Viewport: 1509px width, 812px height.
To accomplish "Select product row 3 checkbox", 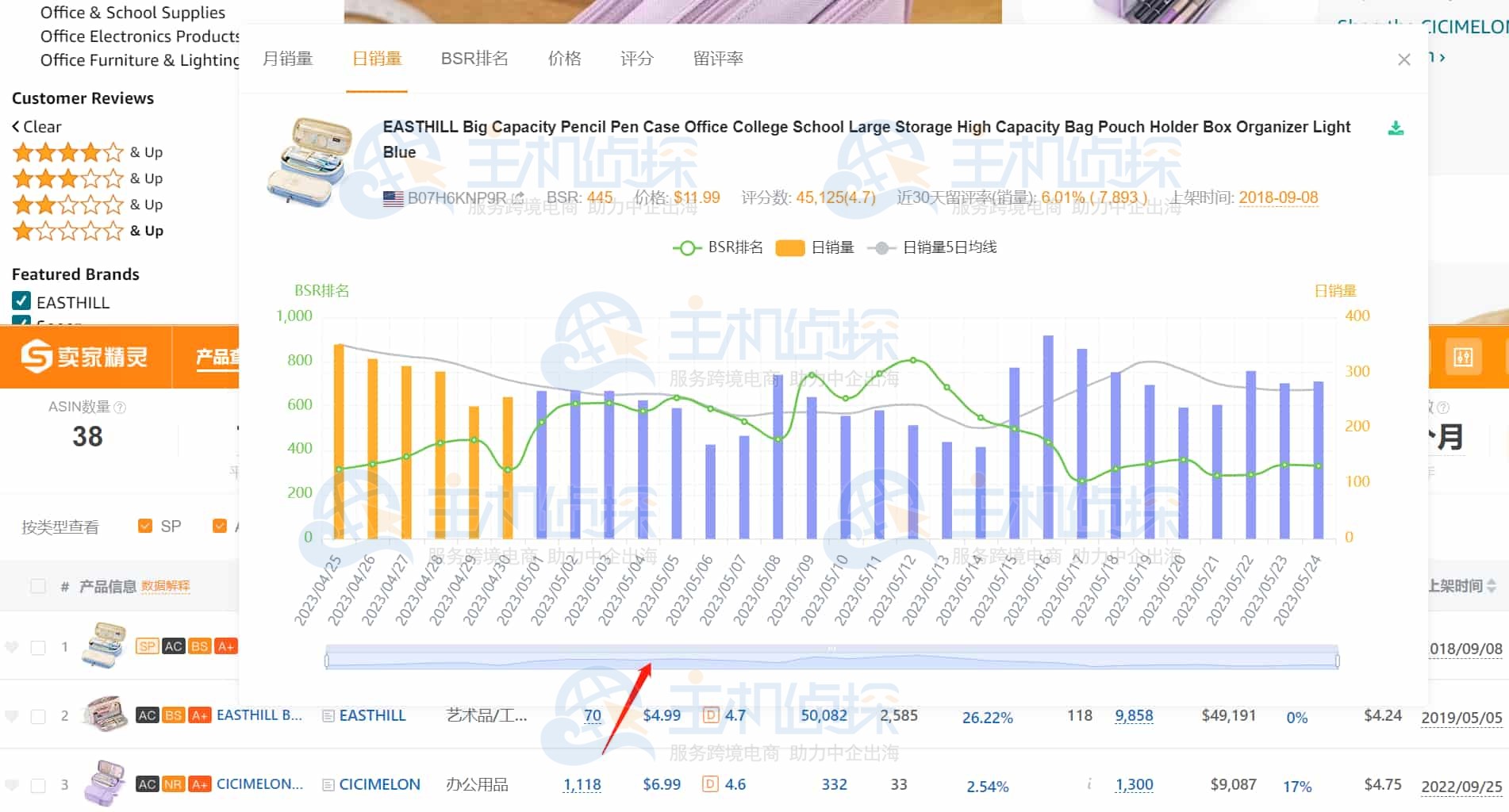I will pos(38,786).
